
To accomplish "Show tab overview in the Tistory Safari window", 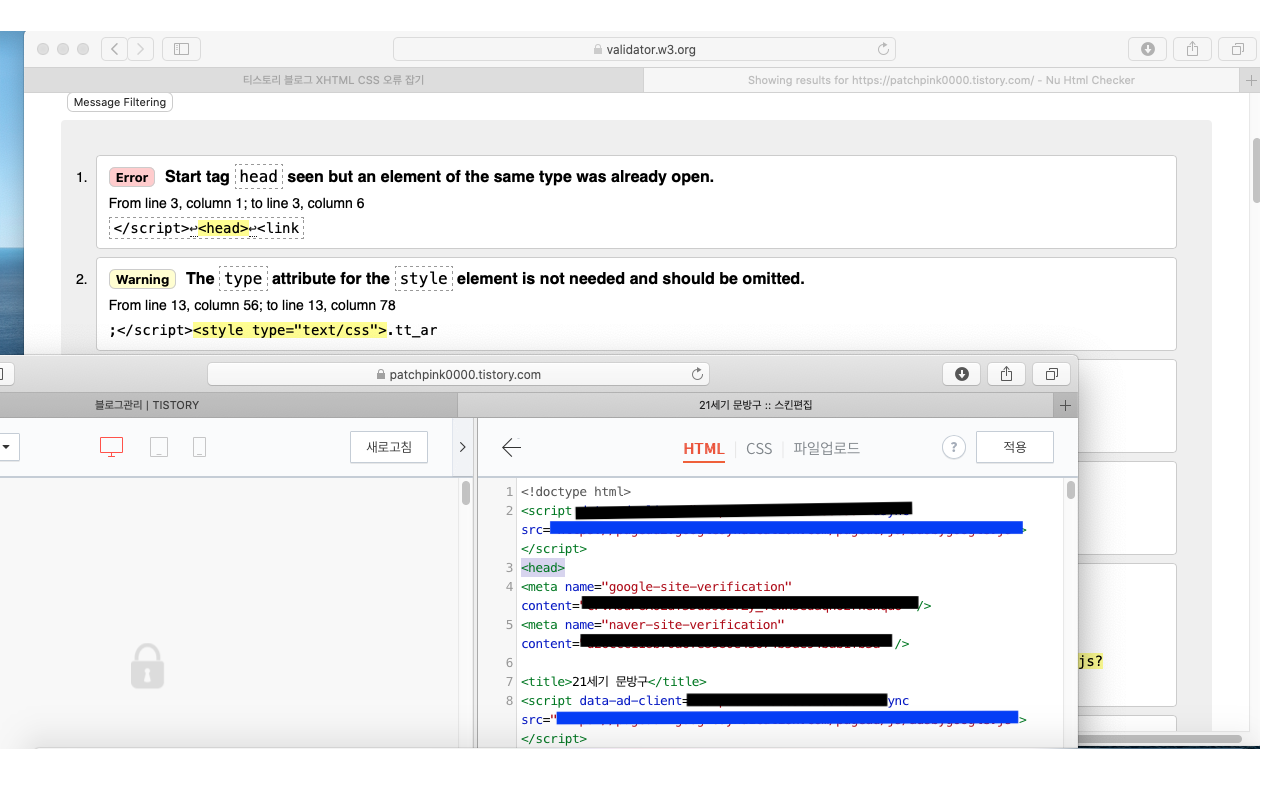I will point(1051,374).
